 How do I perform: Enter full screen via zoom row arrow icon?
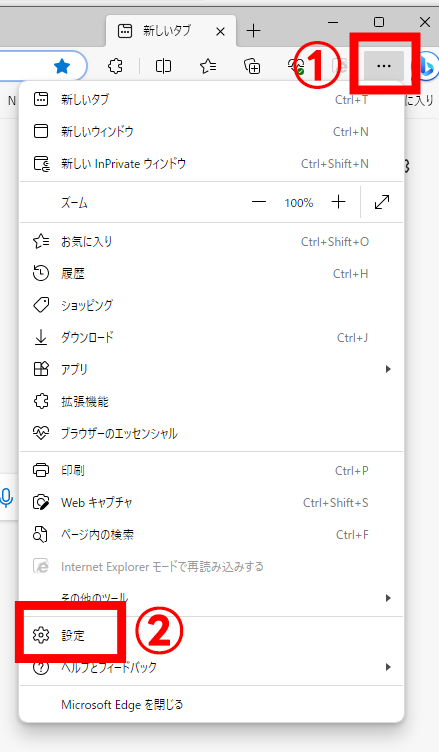382,202
